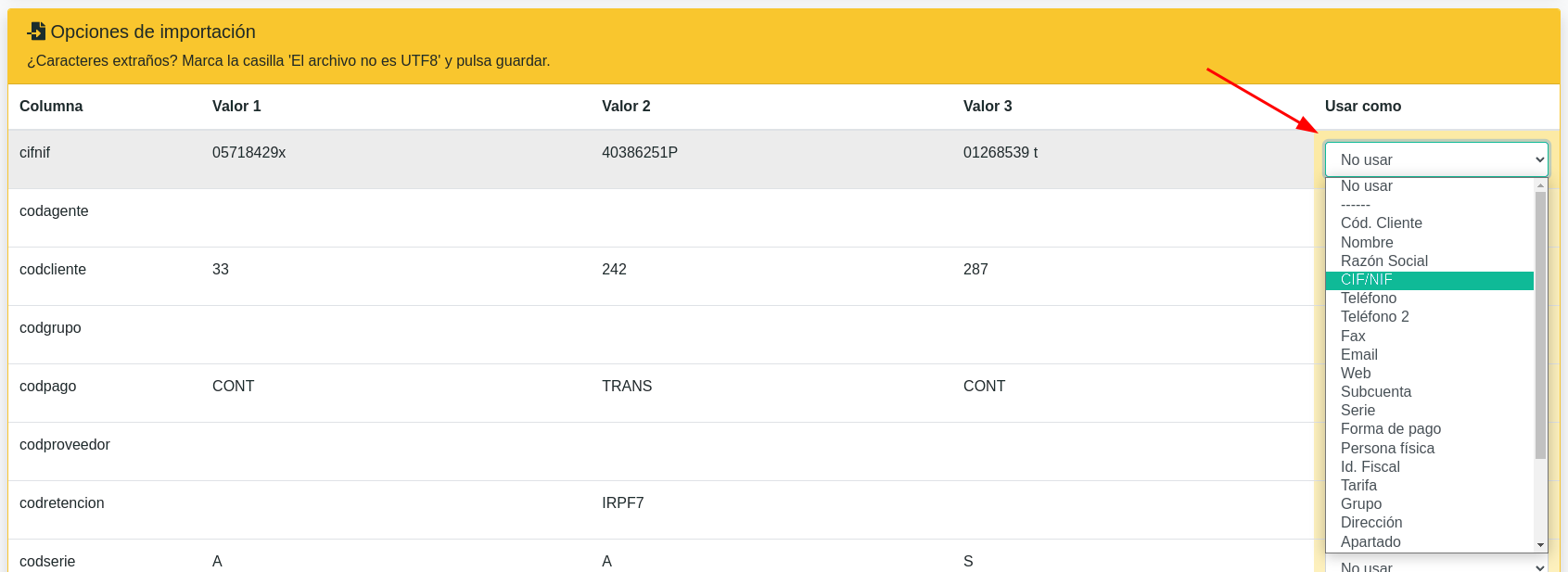Click the scrollbar down arrow in list
The image size is (1568, 572).
point(1540,545)
